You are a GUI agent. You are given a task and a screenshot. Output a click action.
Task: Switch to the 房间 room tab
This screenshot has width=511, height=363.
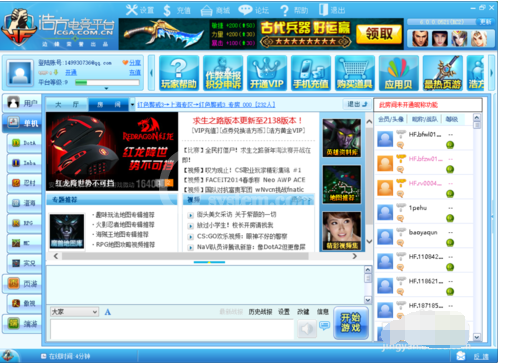pos(109,105)
